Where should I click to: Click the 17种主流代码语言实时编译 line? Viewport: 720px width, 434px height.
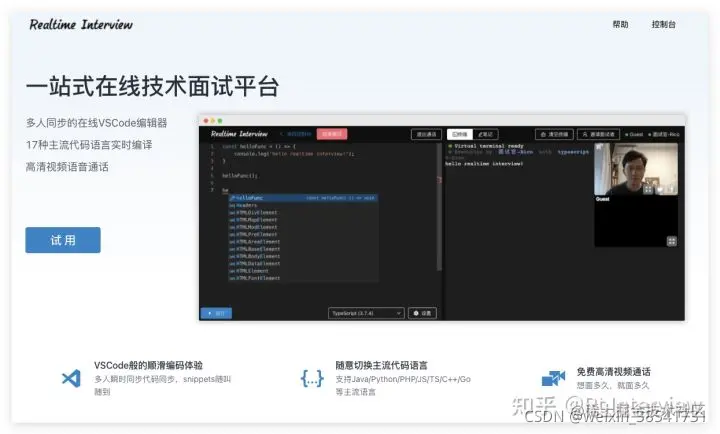click(89, 145)
